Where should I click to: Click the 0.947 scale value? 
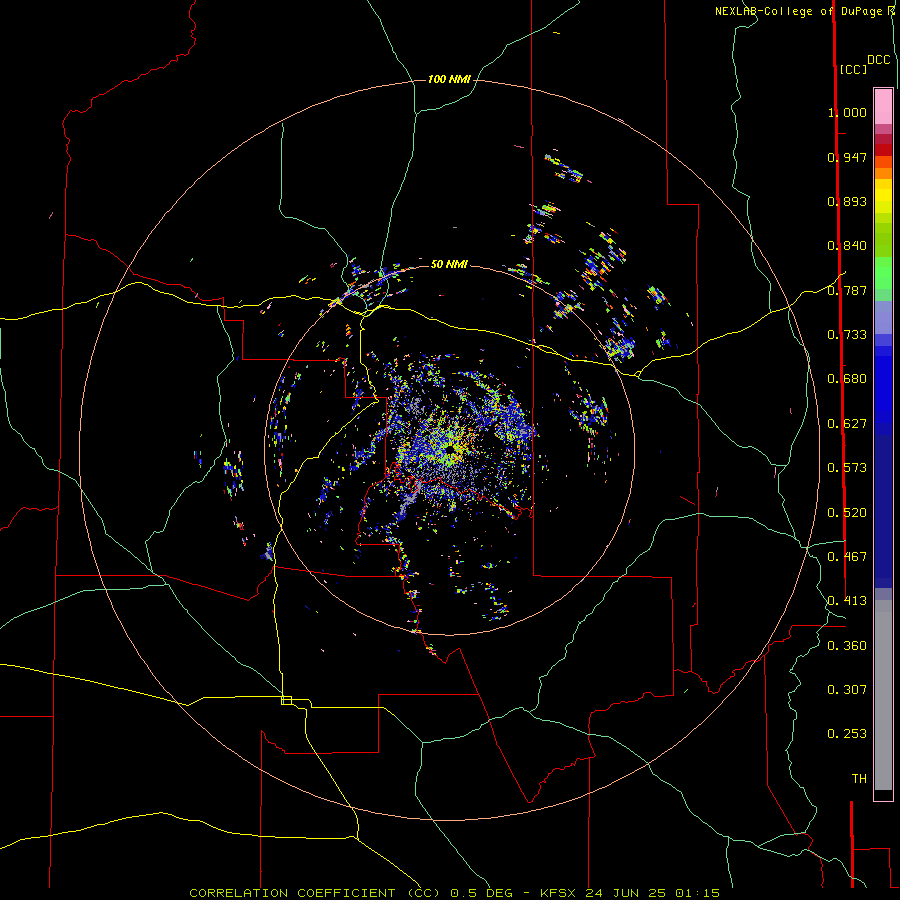pyautogui.click(x=847, y=157)
